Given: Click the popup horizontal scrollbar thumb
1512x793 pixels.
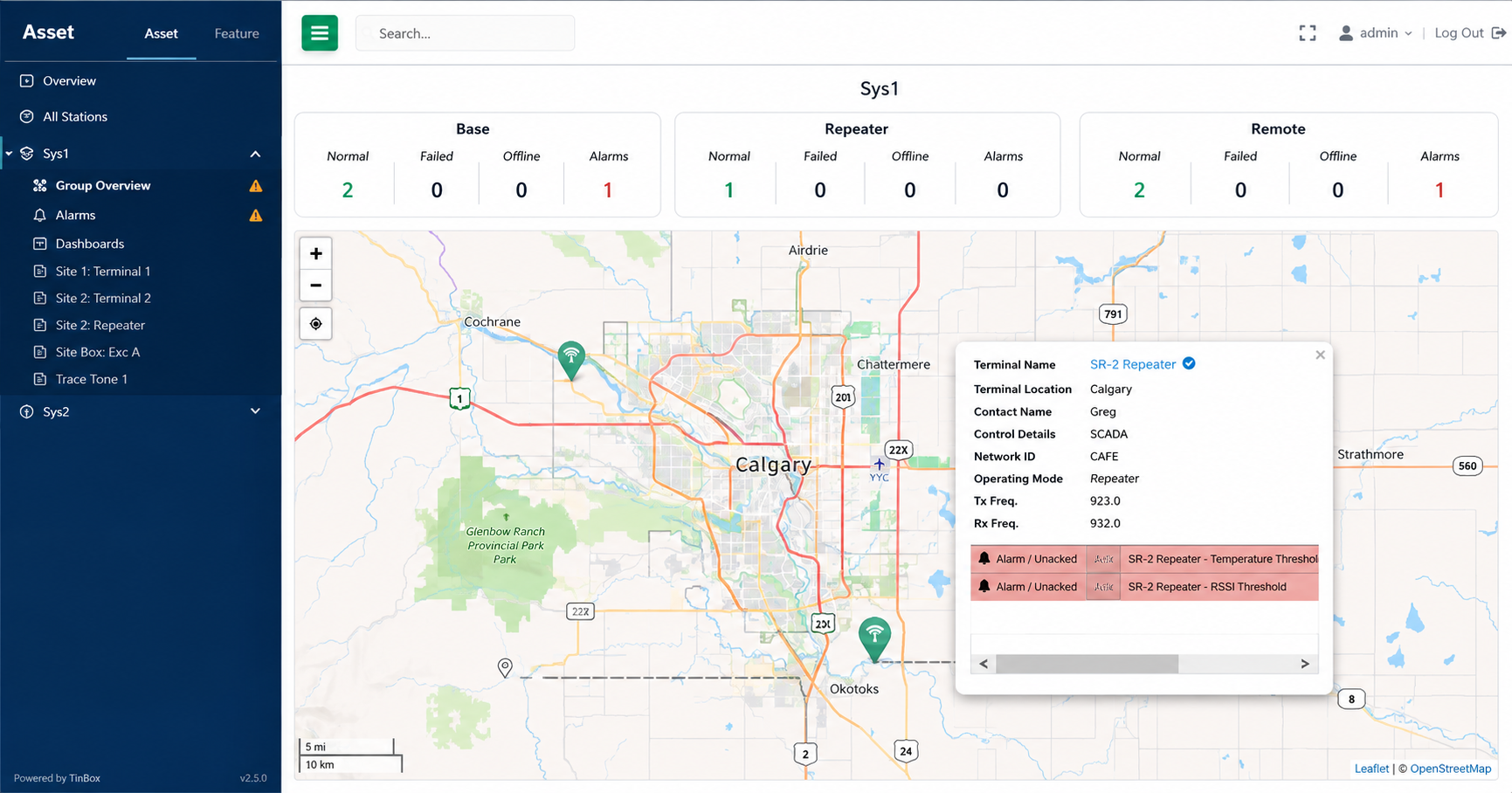Looking at the screenshot, I should click(x=1087, y=664).
